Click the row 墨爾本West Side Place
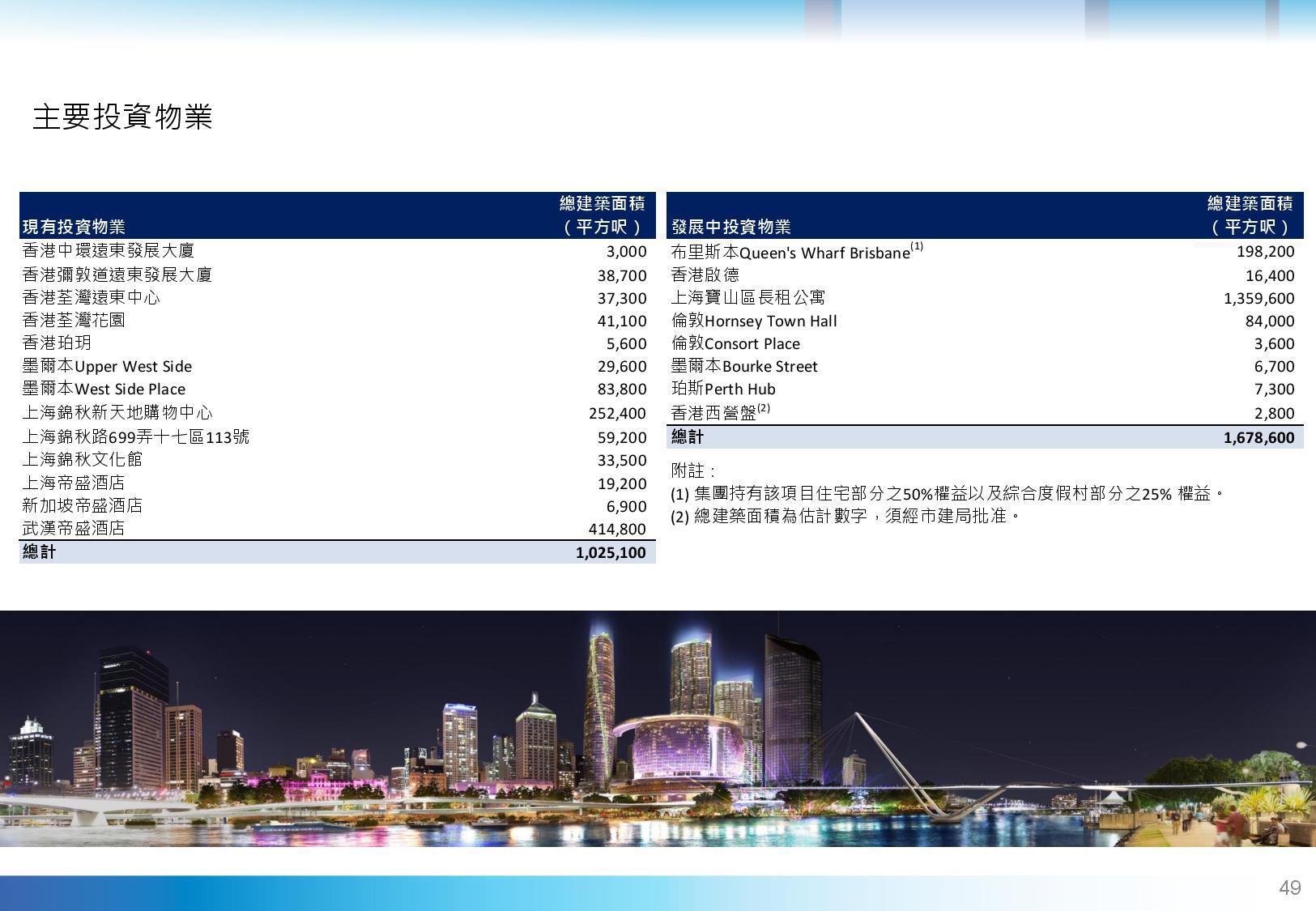 tap(338, 389)
